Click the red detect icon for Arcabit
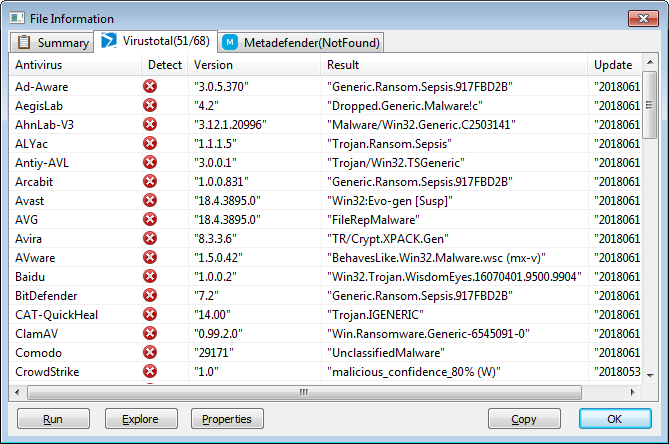This screenshot has height=444, width=669. click(150, 181)
